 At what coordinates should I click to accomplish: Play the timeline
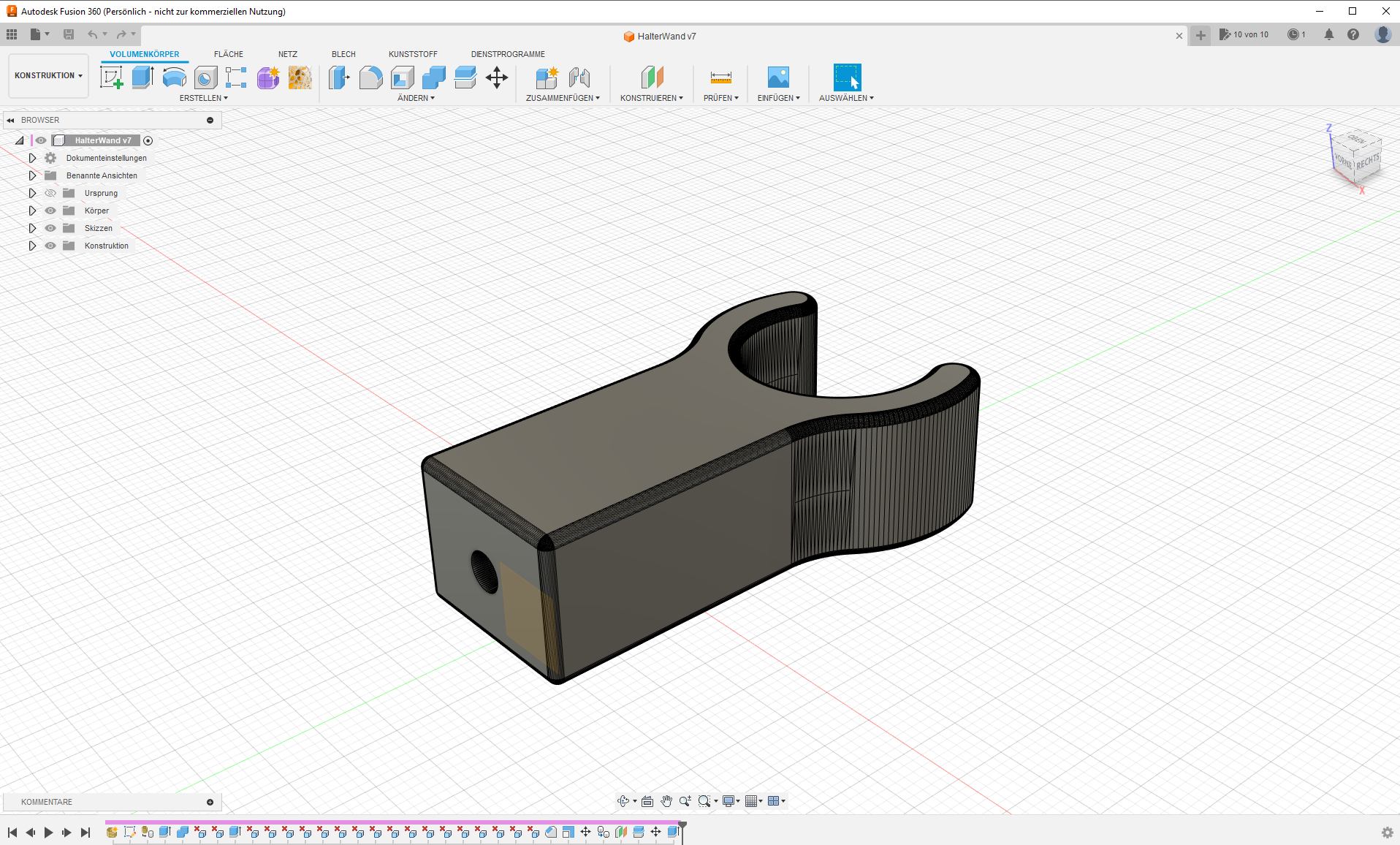click(x=48, y=833)
